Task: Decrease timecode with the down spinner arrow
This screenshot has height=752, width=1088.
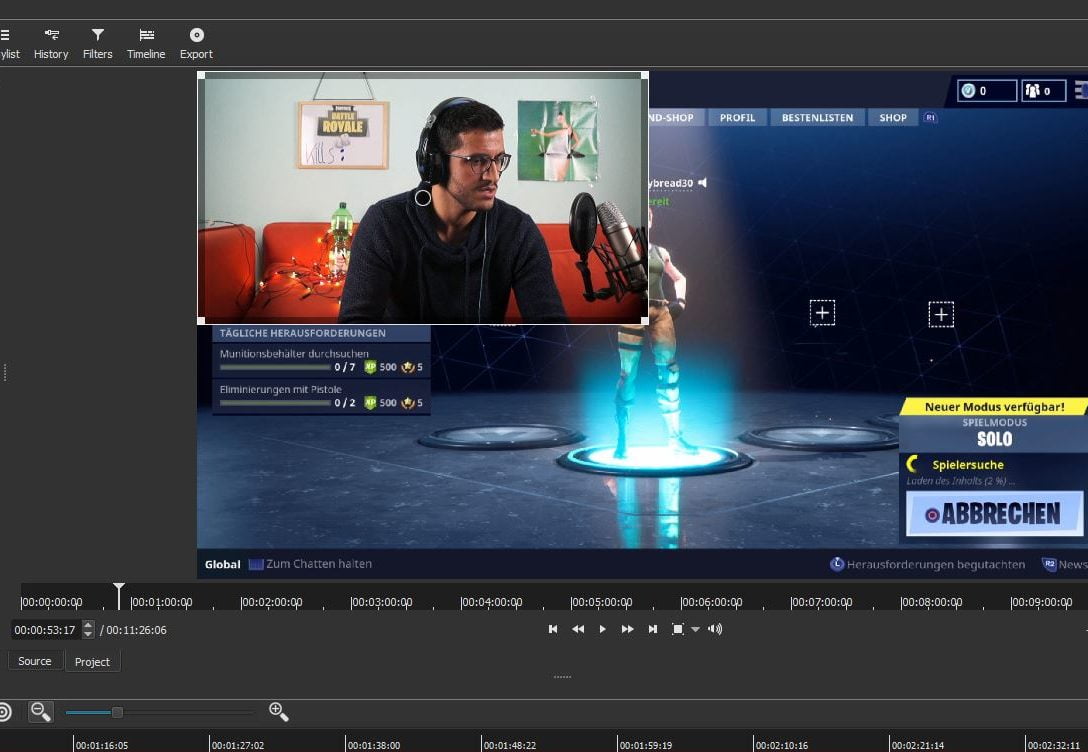Action: pos(88,635)
